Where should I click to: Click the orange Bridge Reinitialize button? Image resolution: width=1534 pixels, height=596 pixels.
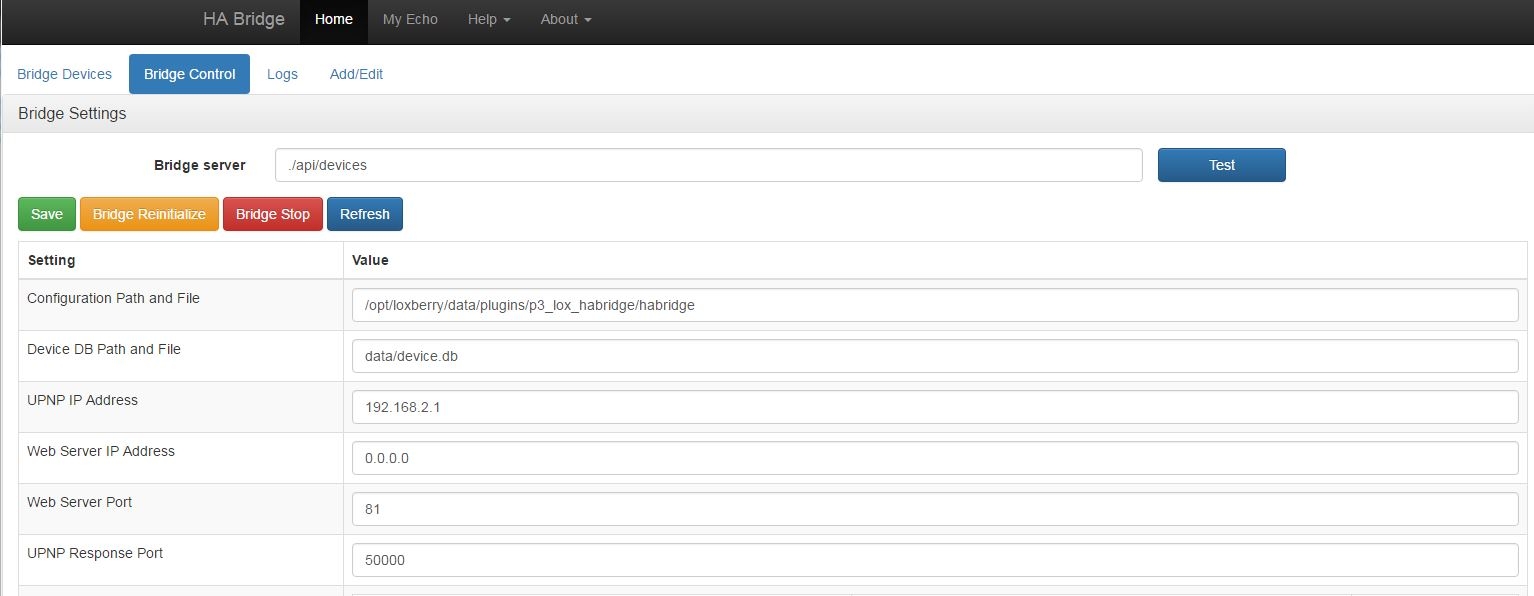coord(149,214)
